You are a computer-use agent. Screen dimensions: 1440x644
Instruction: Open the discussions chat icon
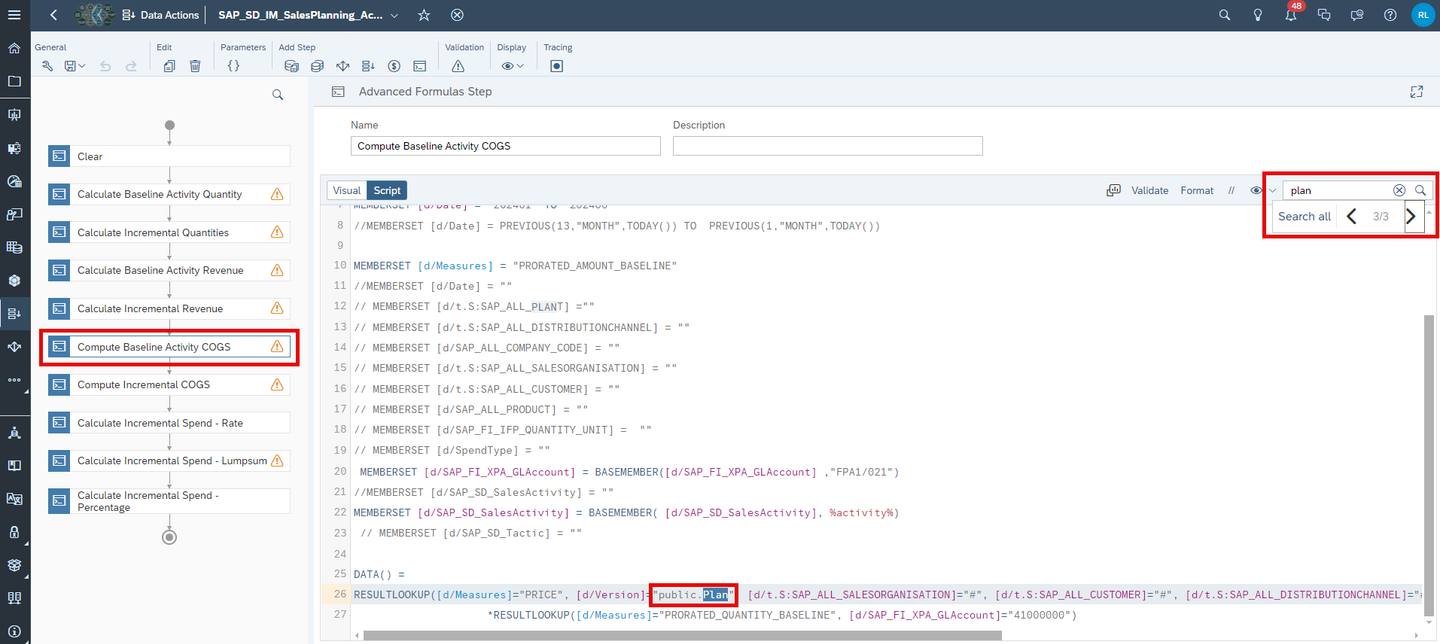1324,15
